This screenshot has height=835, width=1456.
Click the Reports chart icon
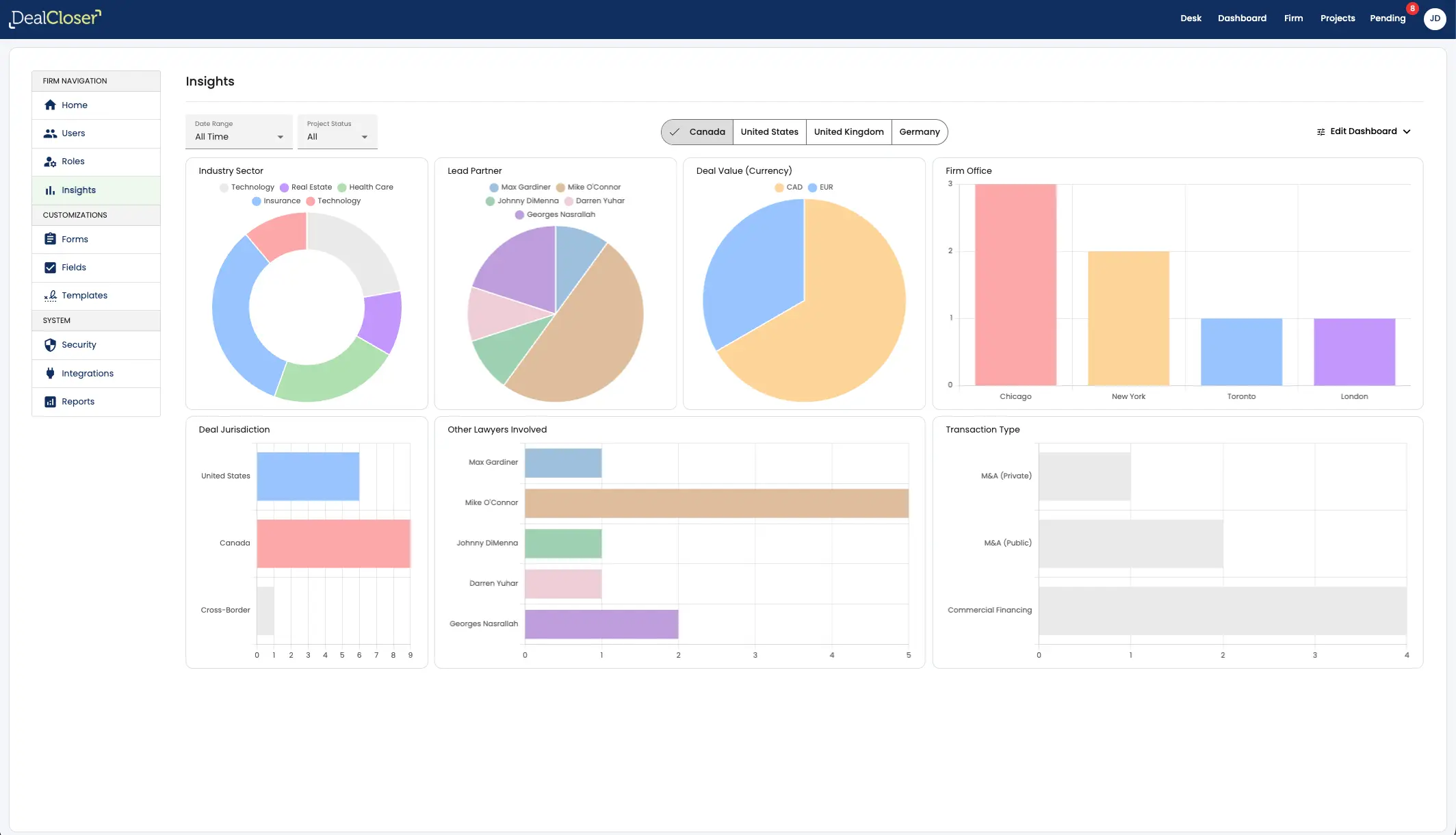point(50,402)
